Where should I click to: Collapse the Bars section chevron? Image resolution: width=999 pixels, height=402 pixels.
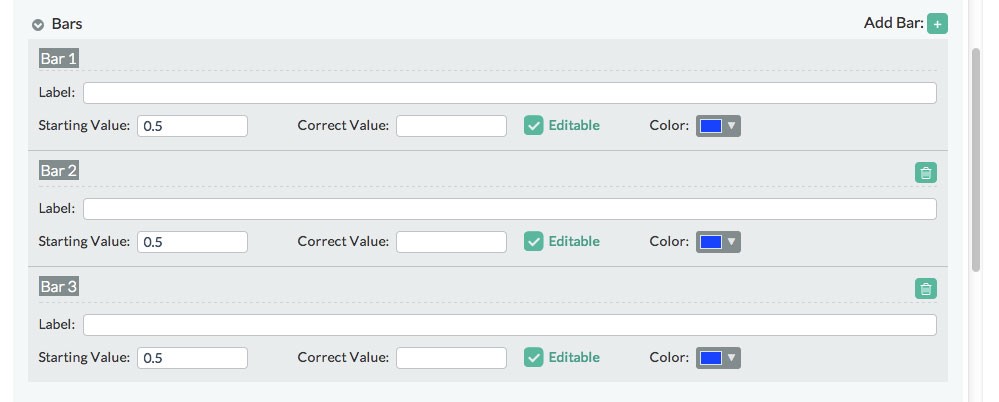coord(38,25)
